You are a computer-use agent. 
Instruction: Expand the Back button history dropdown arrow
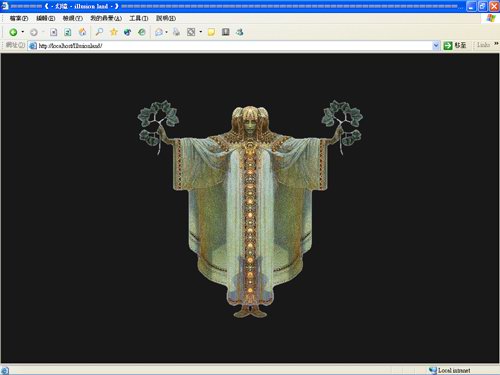[23, 32]
